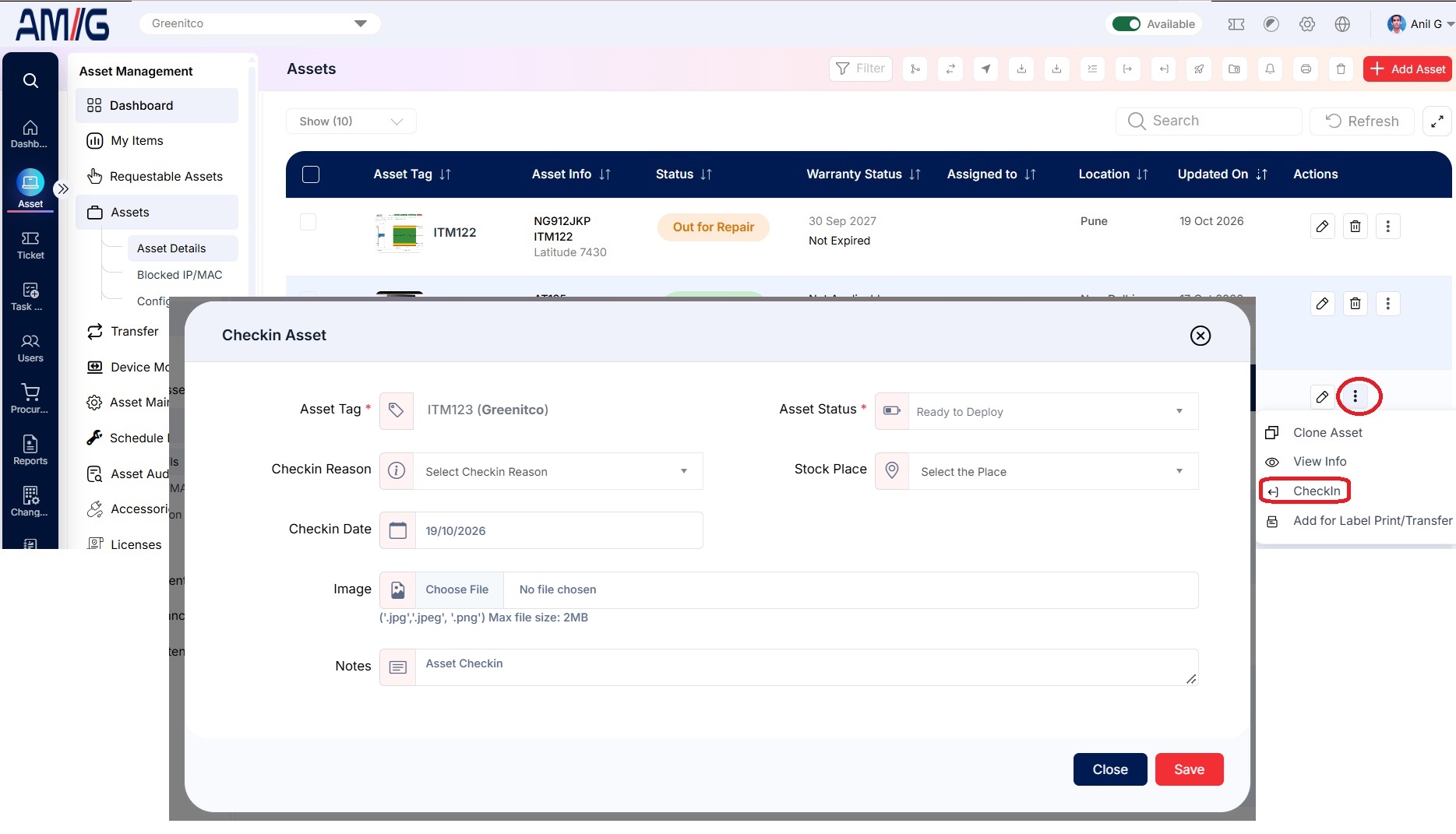Open the Reports module in sidebar

click(30, 451)
